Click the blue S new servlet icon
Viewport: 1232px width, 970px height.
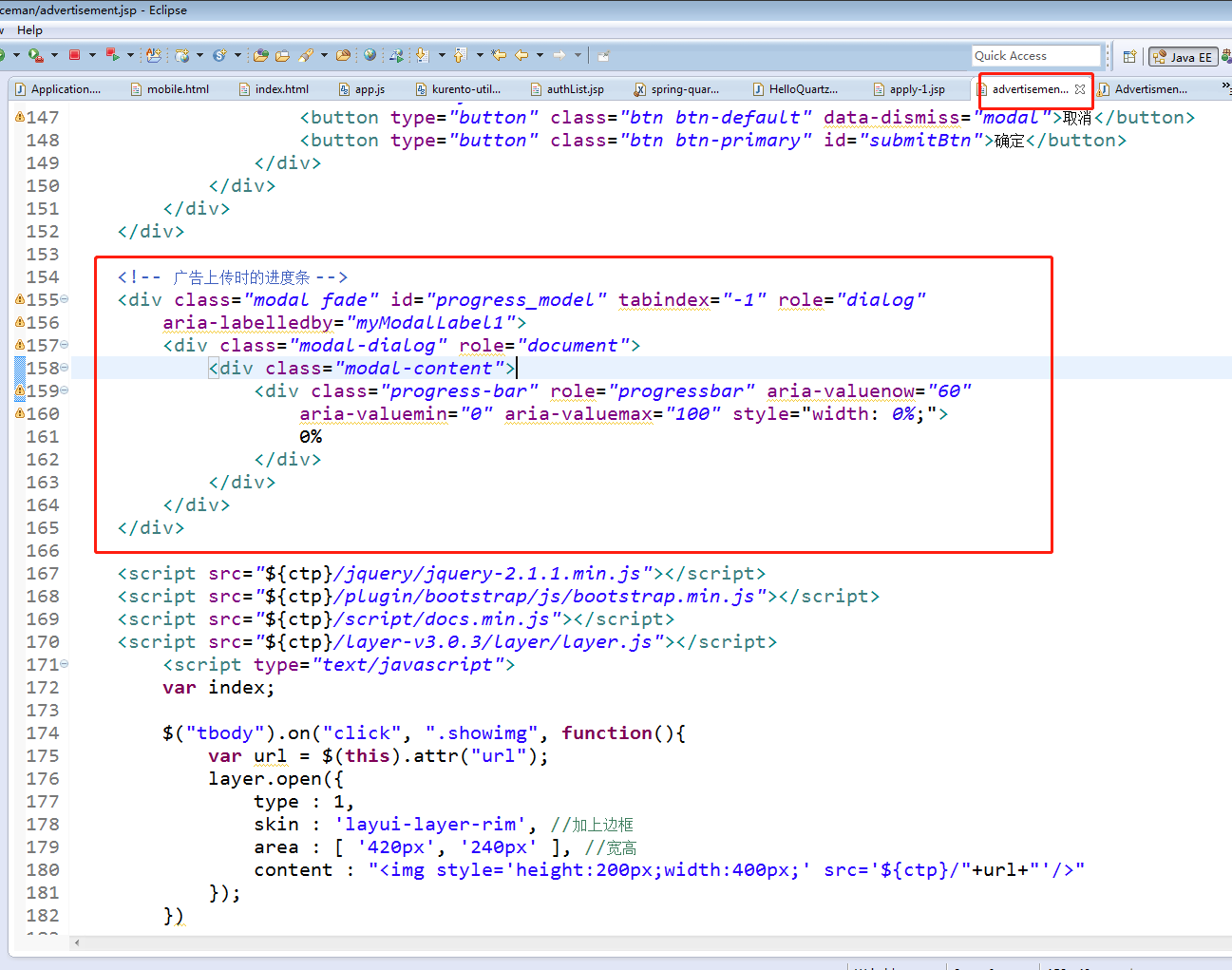pos(220,55)
